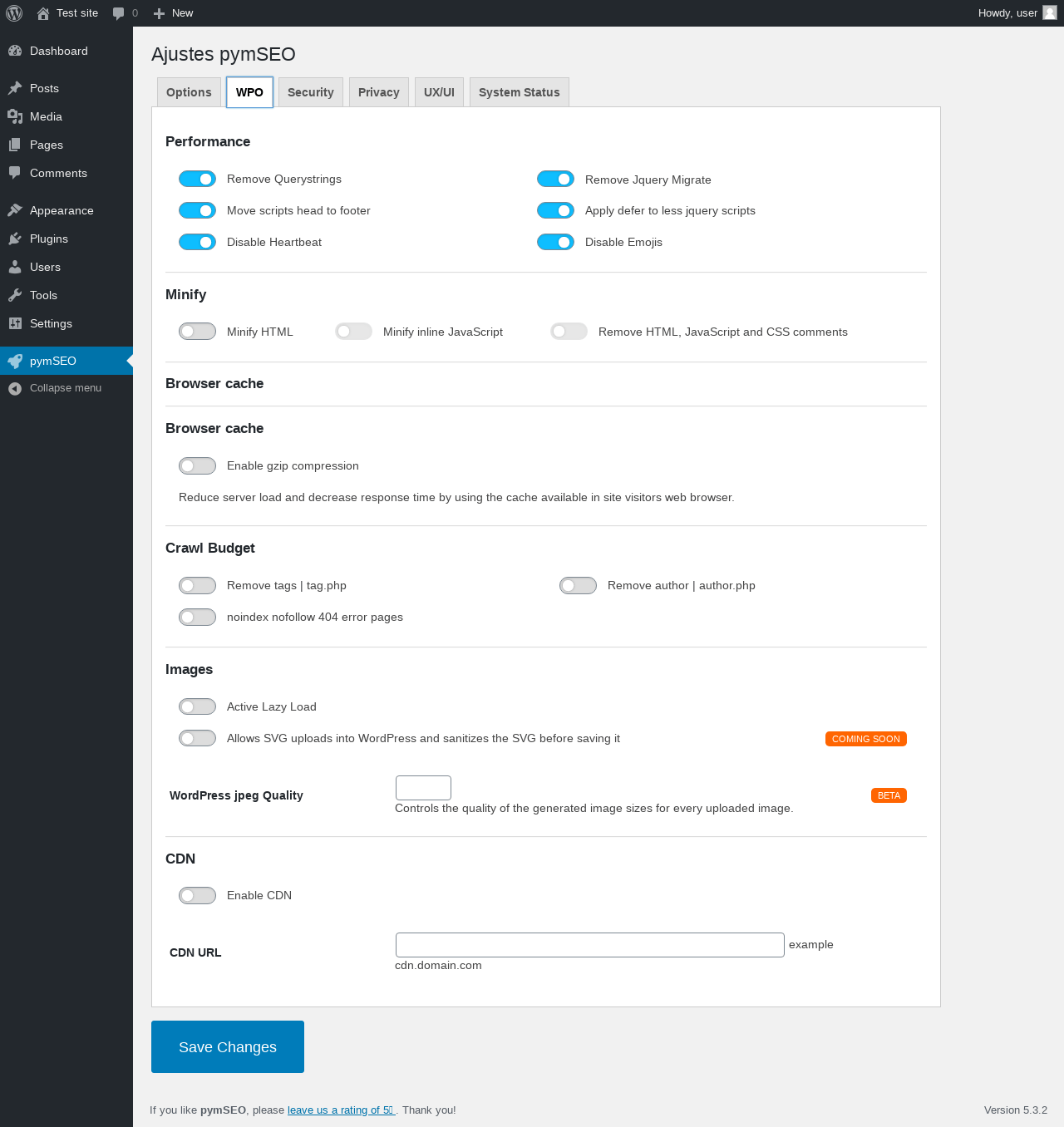Open the Privacy tab
Screen dimensions: 1064x1127
tap(378, 92)
